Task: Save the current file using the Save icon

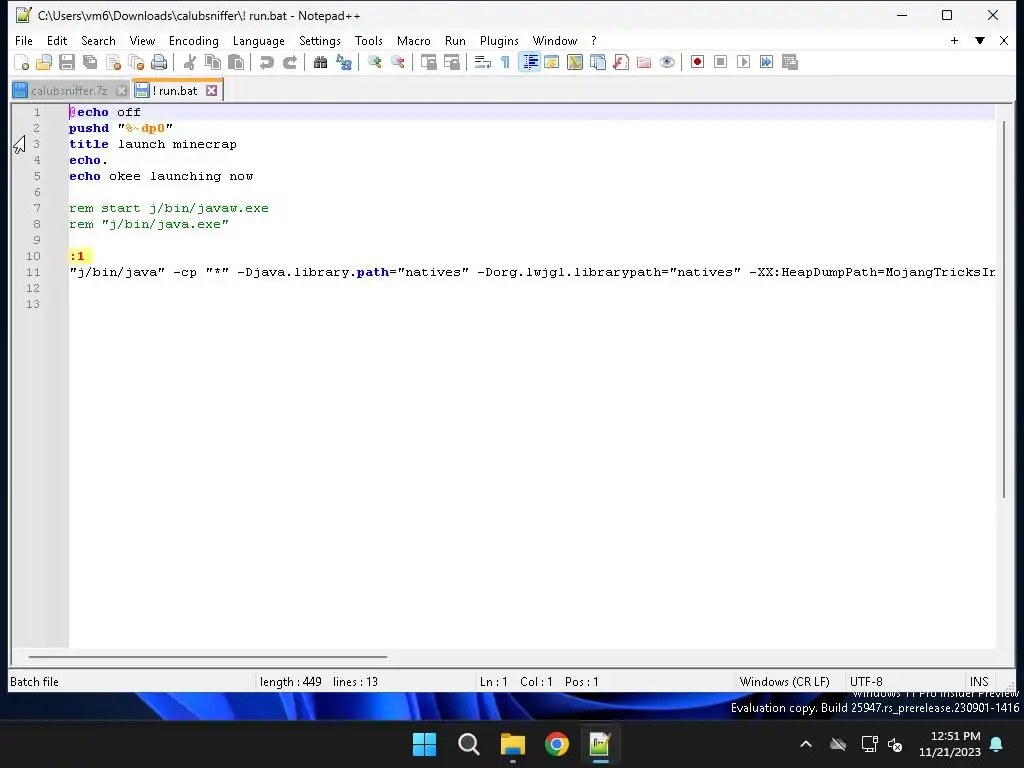Action: [67, 63]
